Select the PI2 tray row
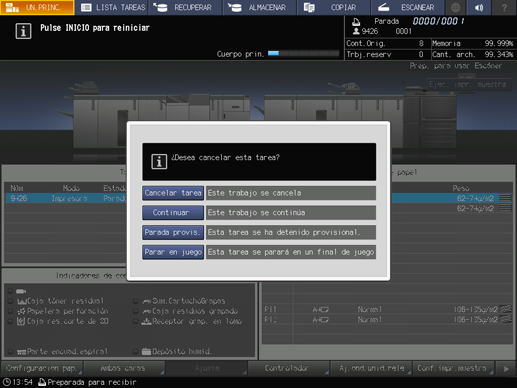 point(387,319)
